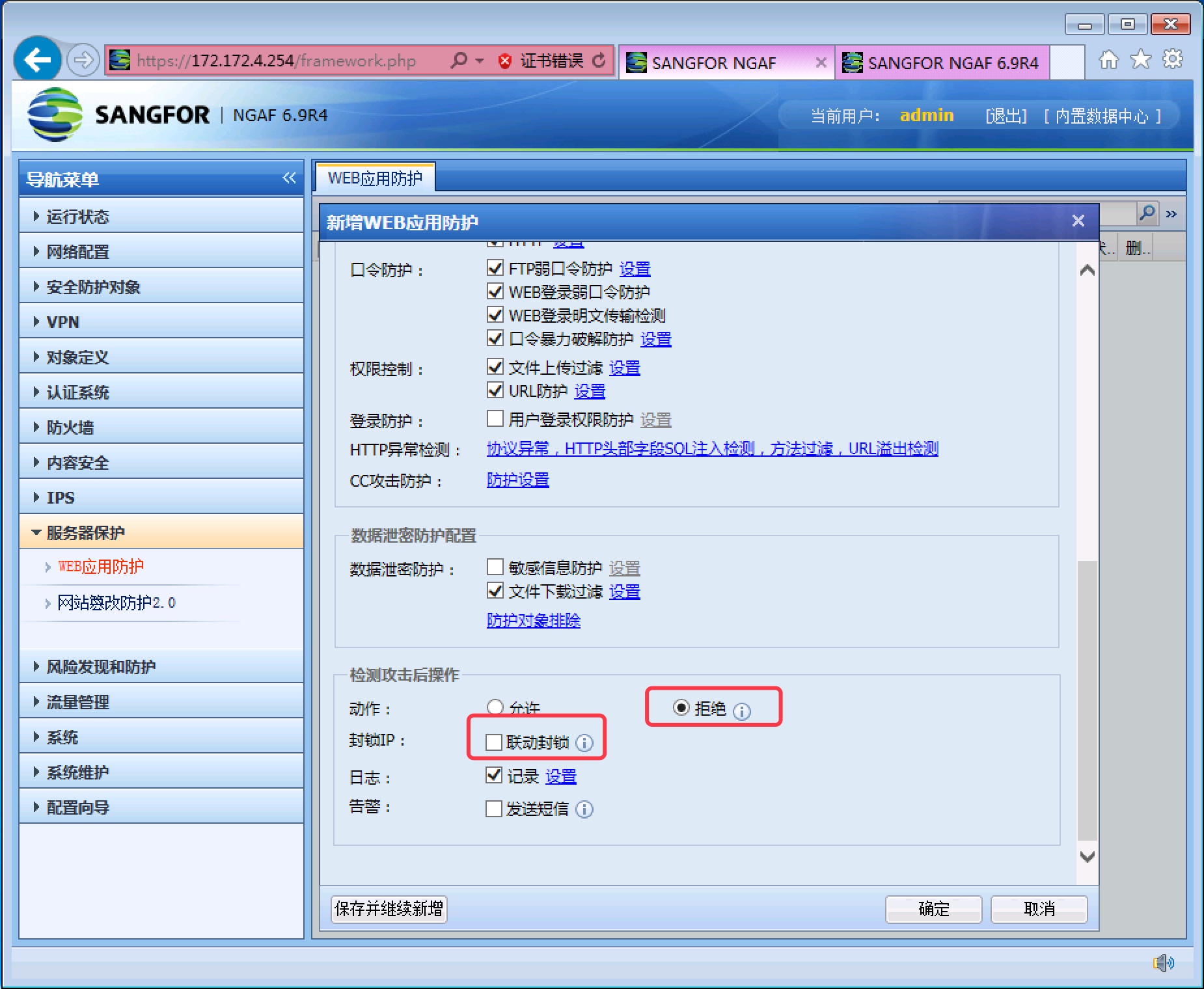Expand the 防火墙 menu section

[x=161, y=427]
